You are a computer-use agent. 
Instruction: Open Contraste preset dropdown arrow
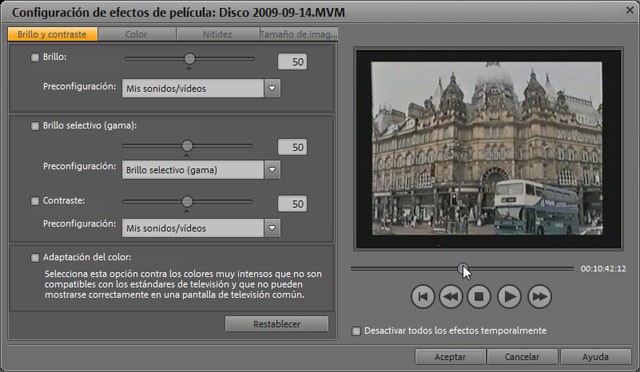[x=272, y=228]
